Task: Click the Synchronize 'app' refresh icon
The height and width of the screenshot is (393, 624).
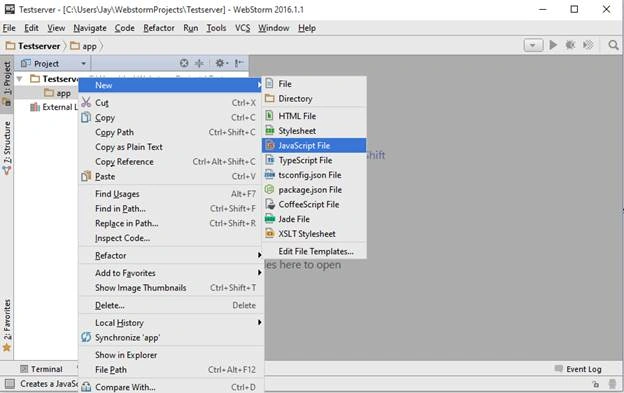Action: [86, 337]
